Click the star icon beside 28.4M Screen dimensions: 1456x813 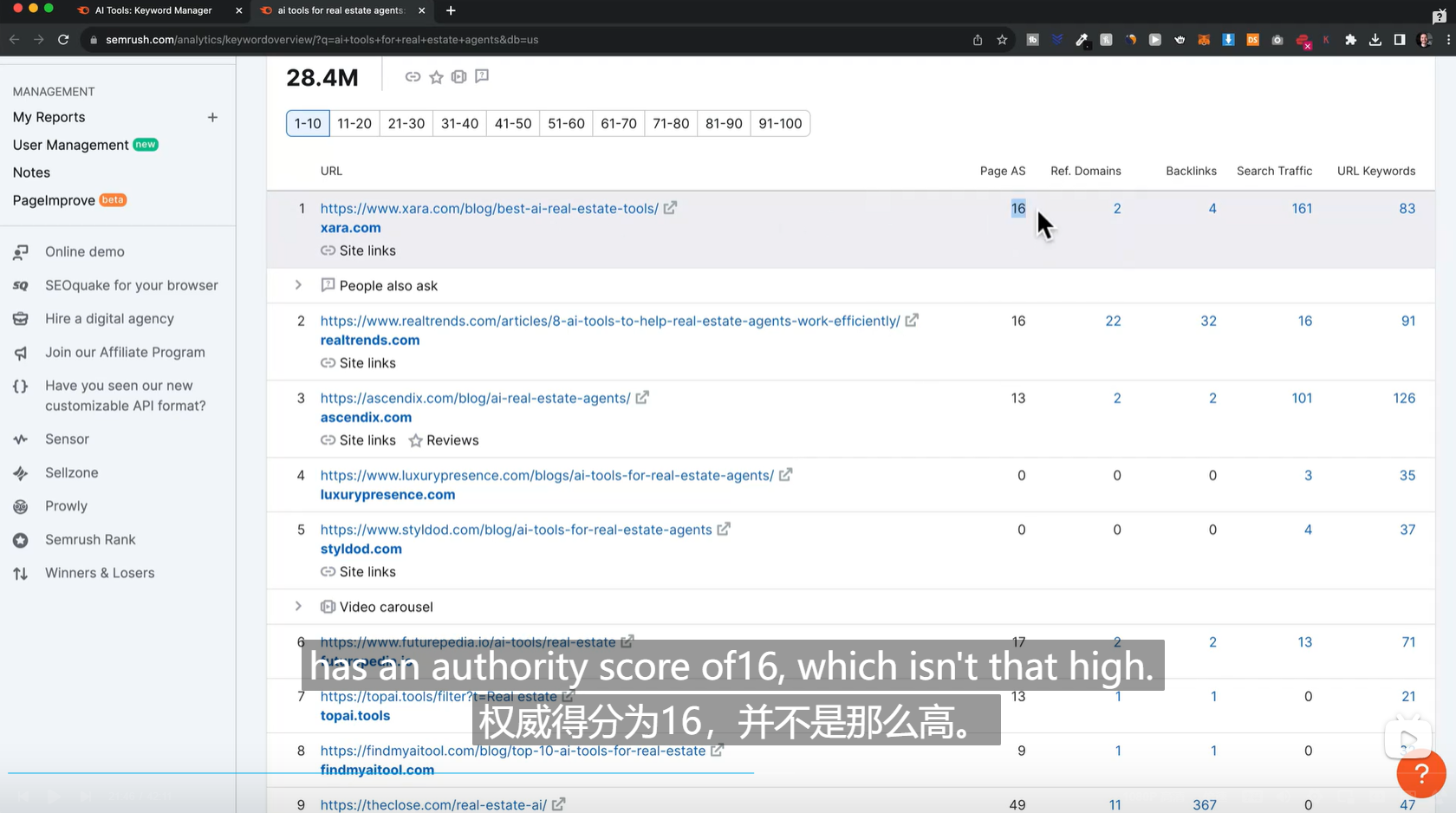(x=436, y=77)
